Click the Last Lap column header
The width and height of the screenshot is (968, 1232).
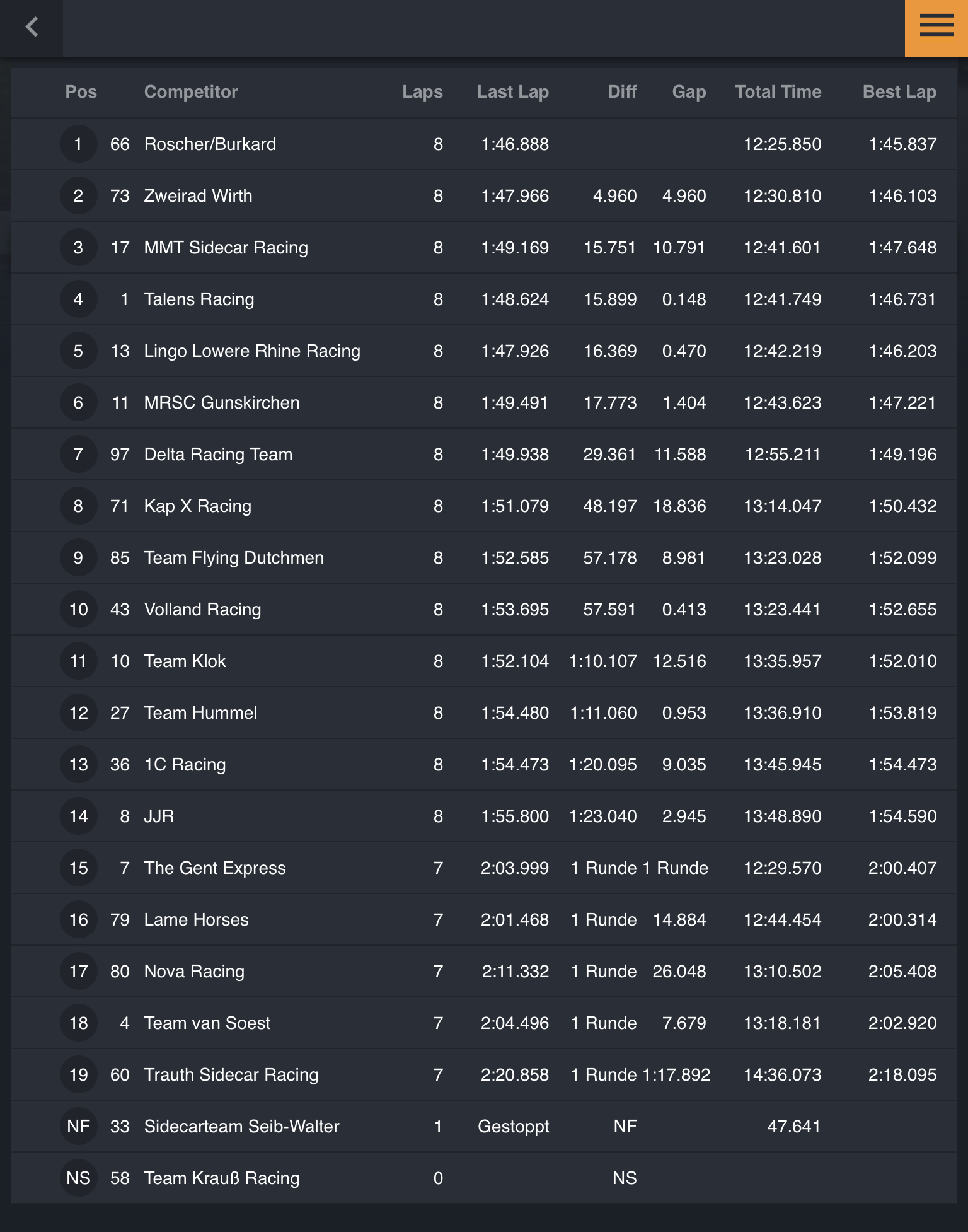tap(512, 92)
